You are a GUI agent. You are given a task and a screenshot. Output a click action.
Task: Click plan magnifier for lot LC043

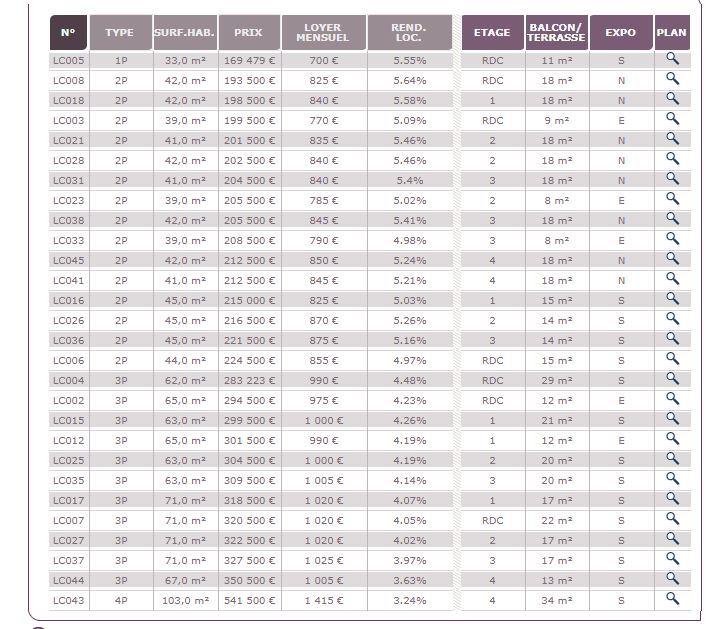point(672,599)
